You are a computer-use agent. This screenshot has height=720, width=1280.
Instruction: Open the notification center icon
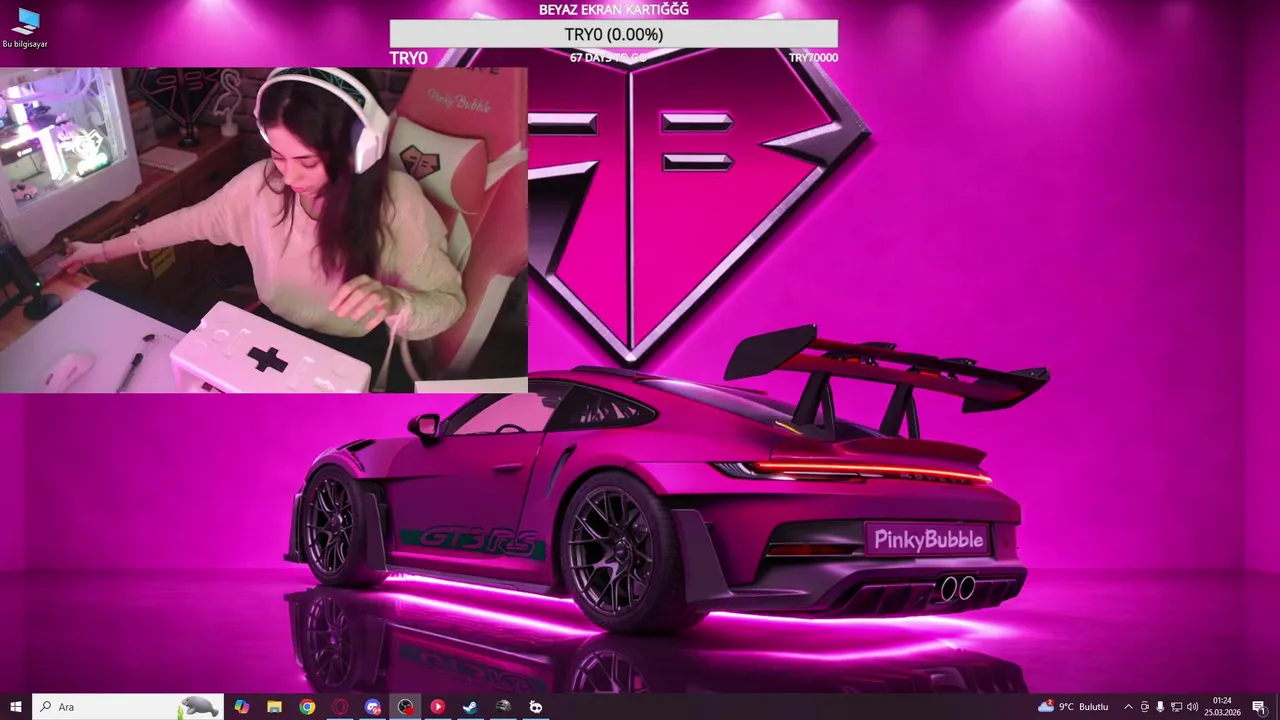point(1259,707)
